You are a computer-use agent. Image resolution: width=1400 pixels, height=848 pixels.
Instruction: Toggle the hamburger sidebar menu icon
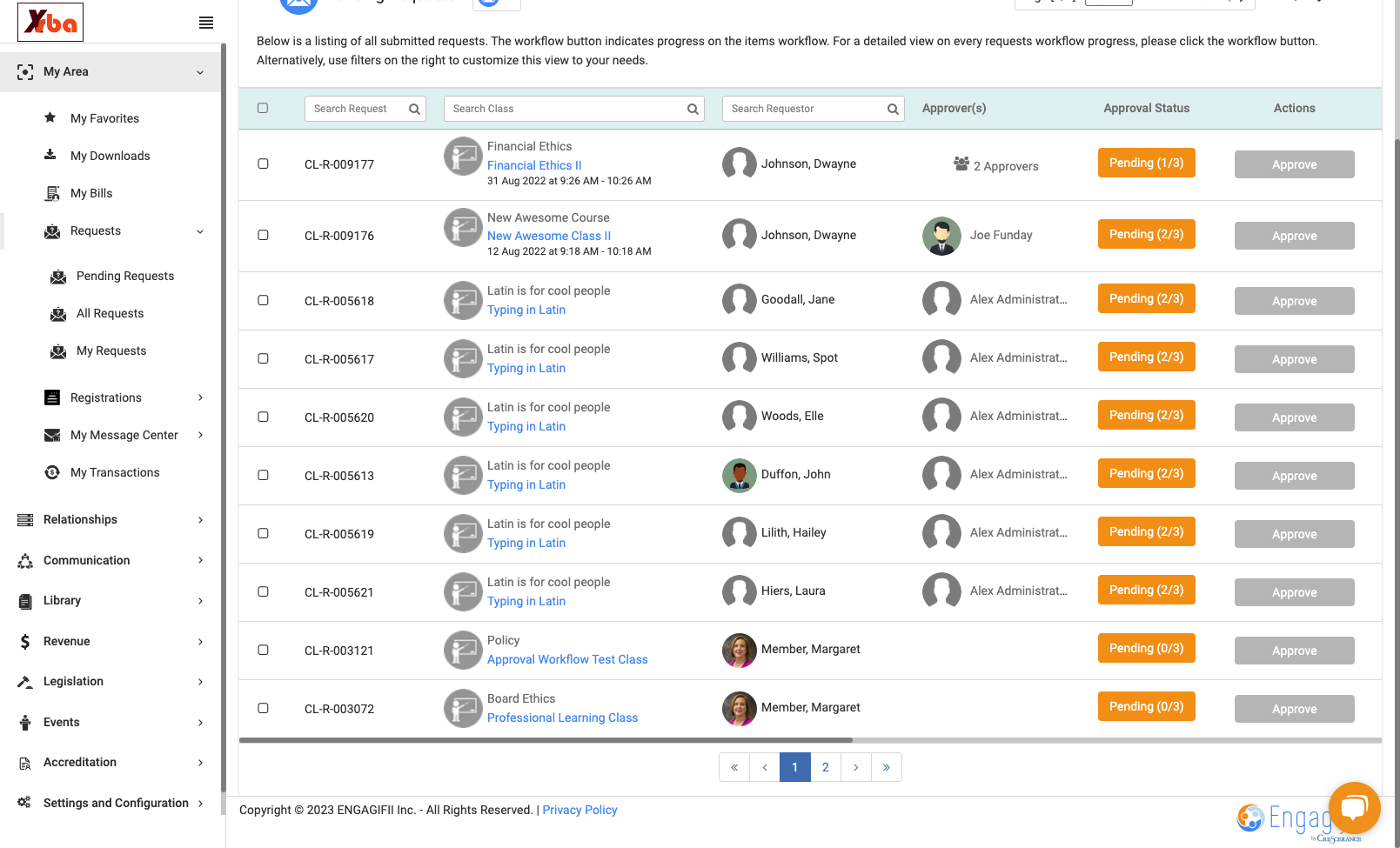[x=206, y=23]
